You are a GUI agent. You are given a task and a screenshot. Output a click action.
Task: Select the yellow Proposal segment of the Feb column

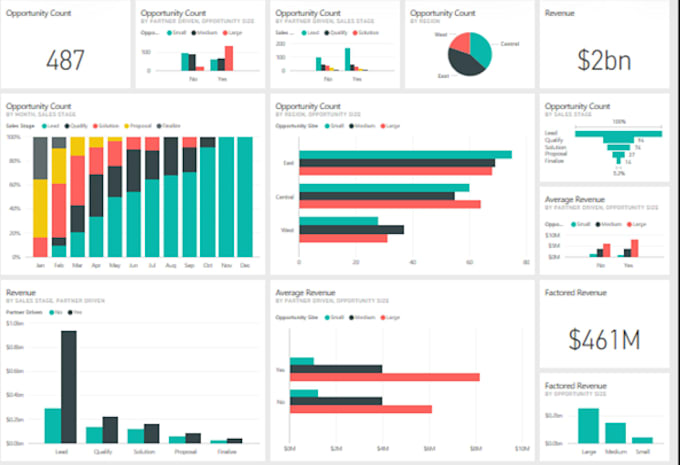(x=59, y=166)
